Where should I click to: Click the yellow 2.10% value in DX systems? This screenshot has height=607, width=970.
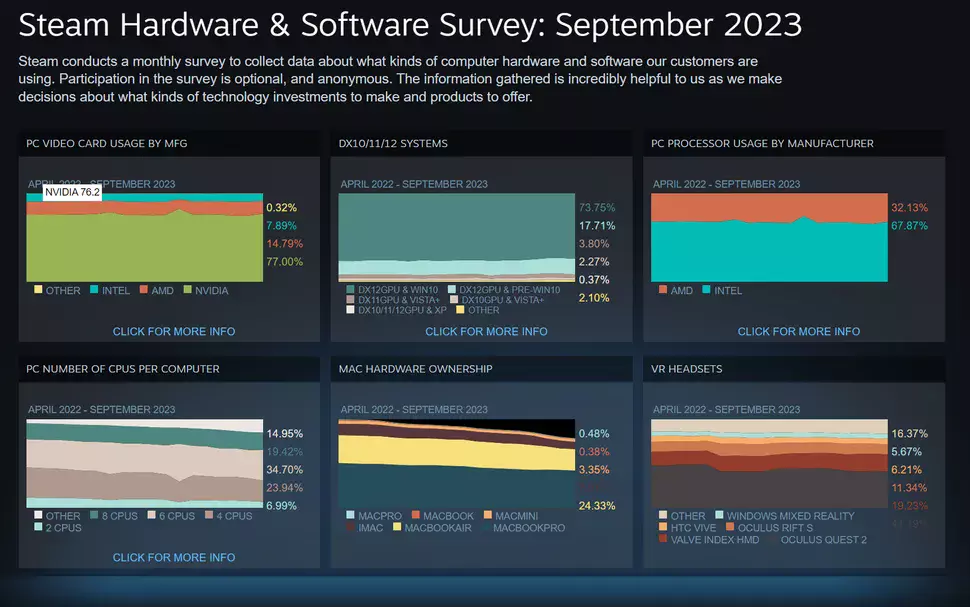[x=594, y=298]
